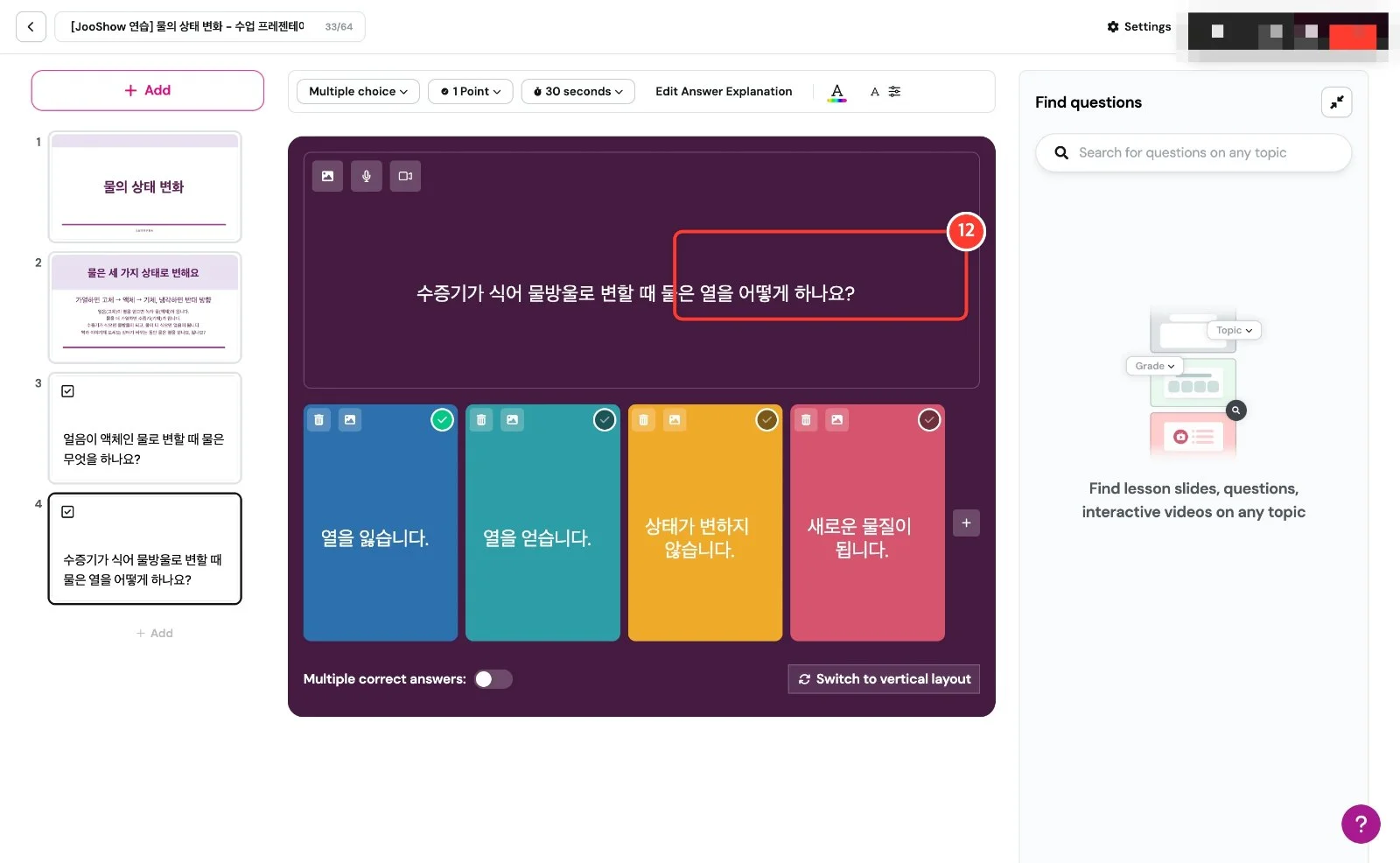Screen dimensions: 1400x863
Task: Click the search for questions field
Action: click(x=1193, y=152)
